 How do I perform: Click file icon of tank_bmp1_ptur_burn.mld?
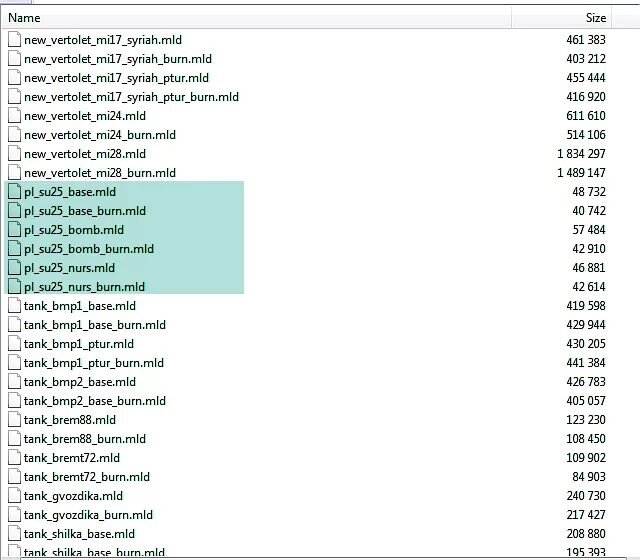(x=14, y=362)
